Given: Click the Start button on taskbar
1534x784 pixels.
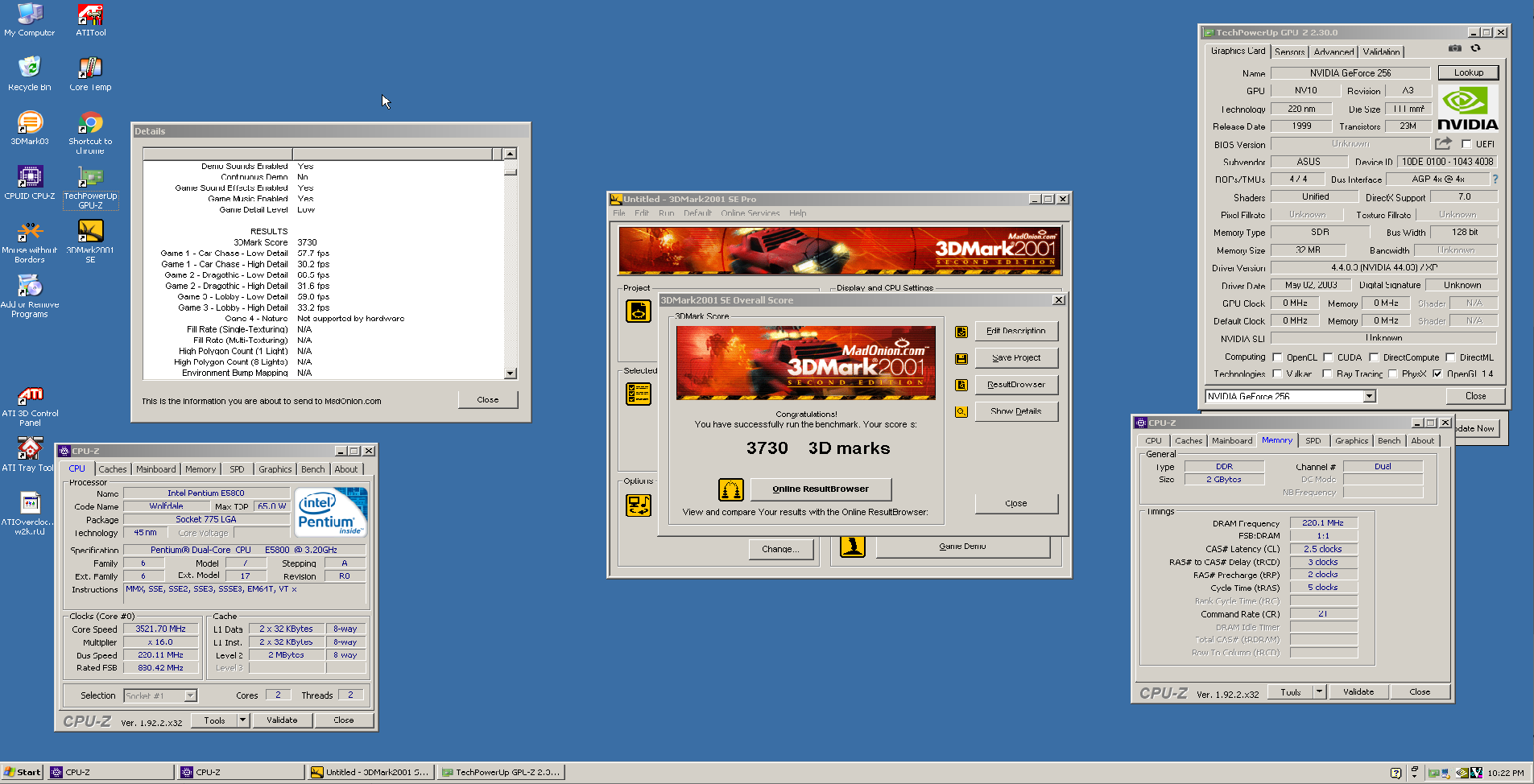Looking at the screenshot, I should pyautogui.click(x=23, y=773).
